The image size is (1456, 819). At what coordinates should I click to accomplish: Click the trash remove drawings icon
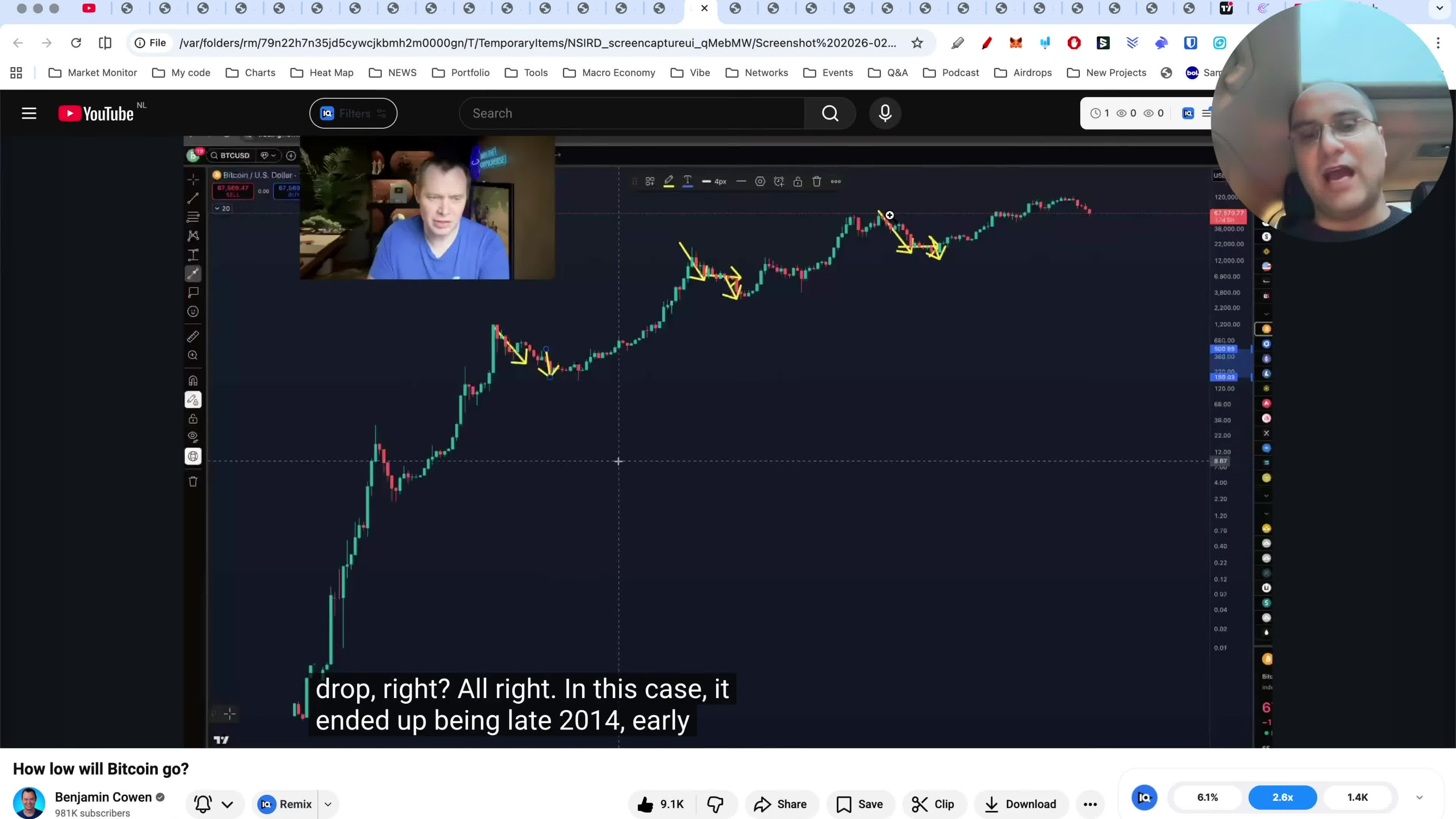(x=193, y=482)
